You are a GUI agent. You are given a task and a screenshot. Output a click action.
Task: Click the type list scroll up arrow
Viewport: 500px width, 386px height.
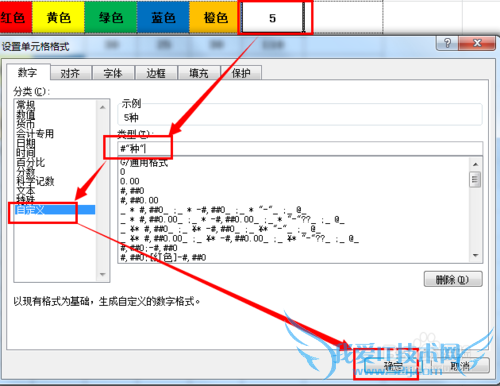click(475, 164)
